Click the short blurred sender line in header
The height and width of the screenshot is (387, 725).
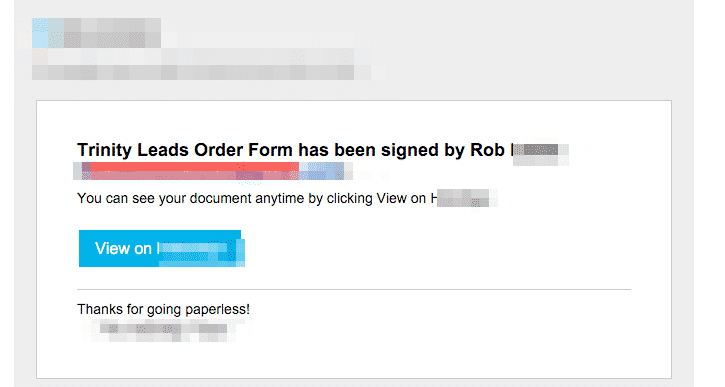point(193,56)
